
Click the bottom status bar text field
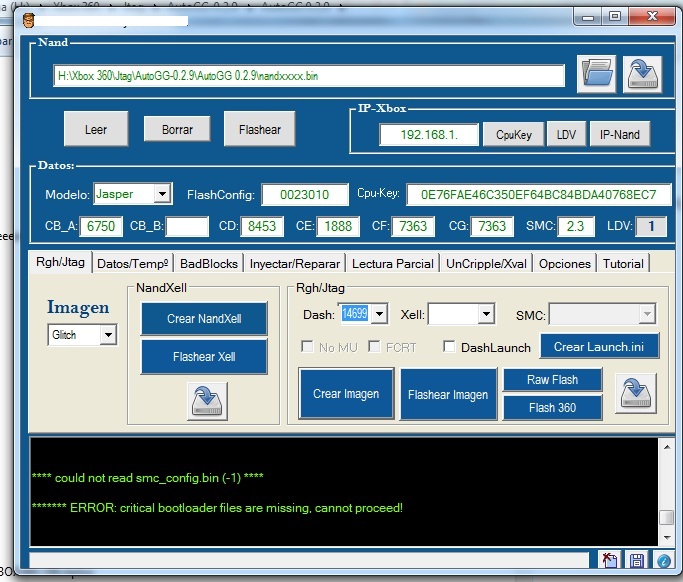coord(309,559)
